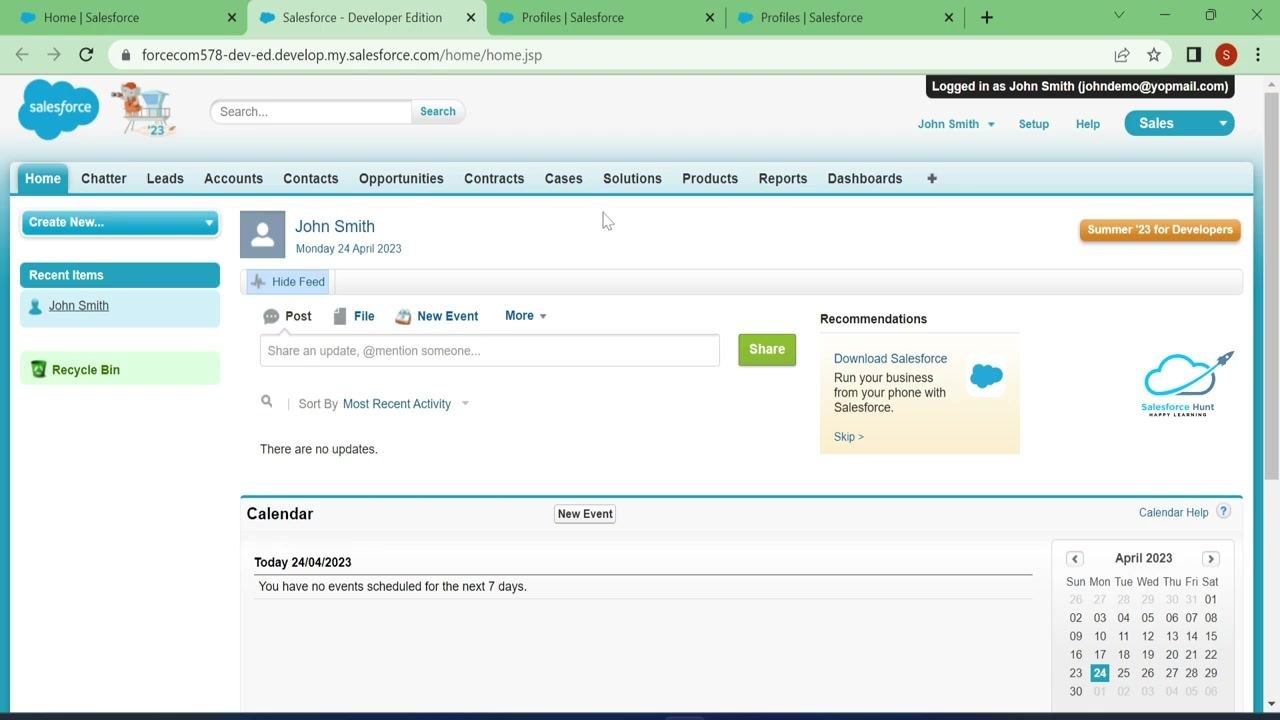Image resolution: width=1280 pixels, height=720 pixels.
Task: Click the user icon beside John Smith recent item
Action: tap(36, 307)
